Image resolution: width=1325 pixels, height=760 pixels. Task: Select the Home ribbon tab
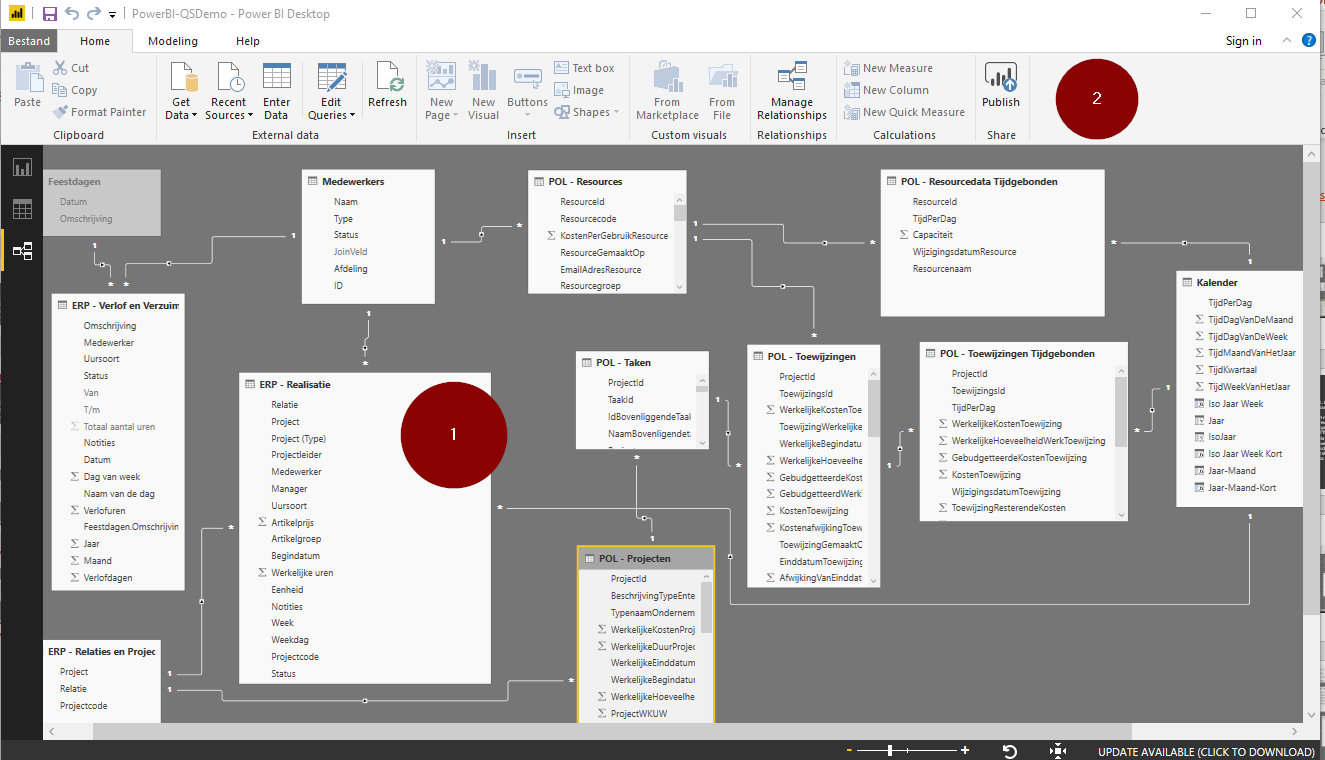tap(95, 41)
